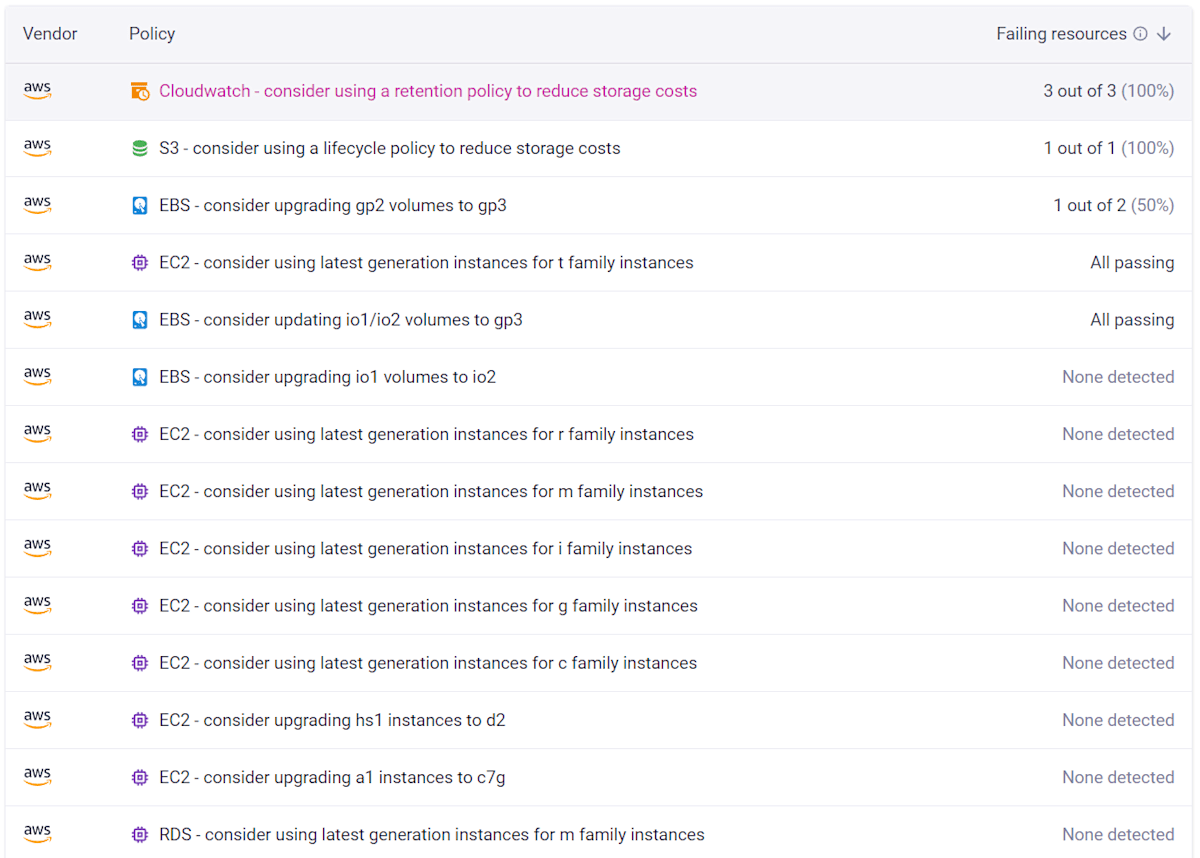Image resolution: width=1200 pixels, height=858 pixels.
Task: Click the AWS logo in the S3 lifecycle row
Action: click(37, 147)
